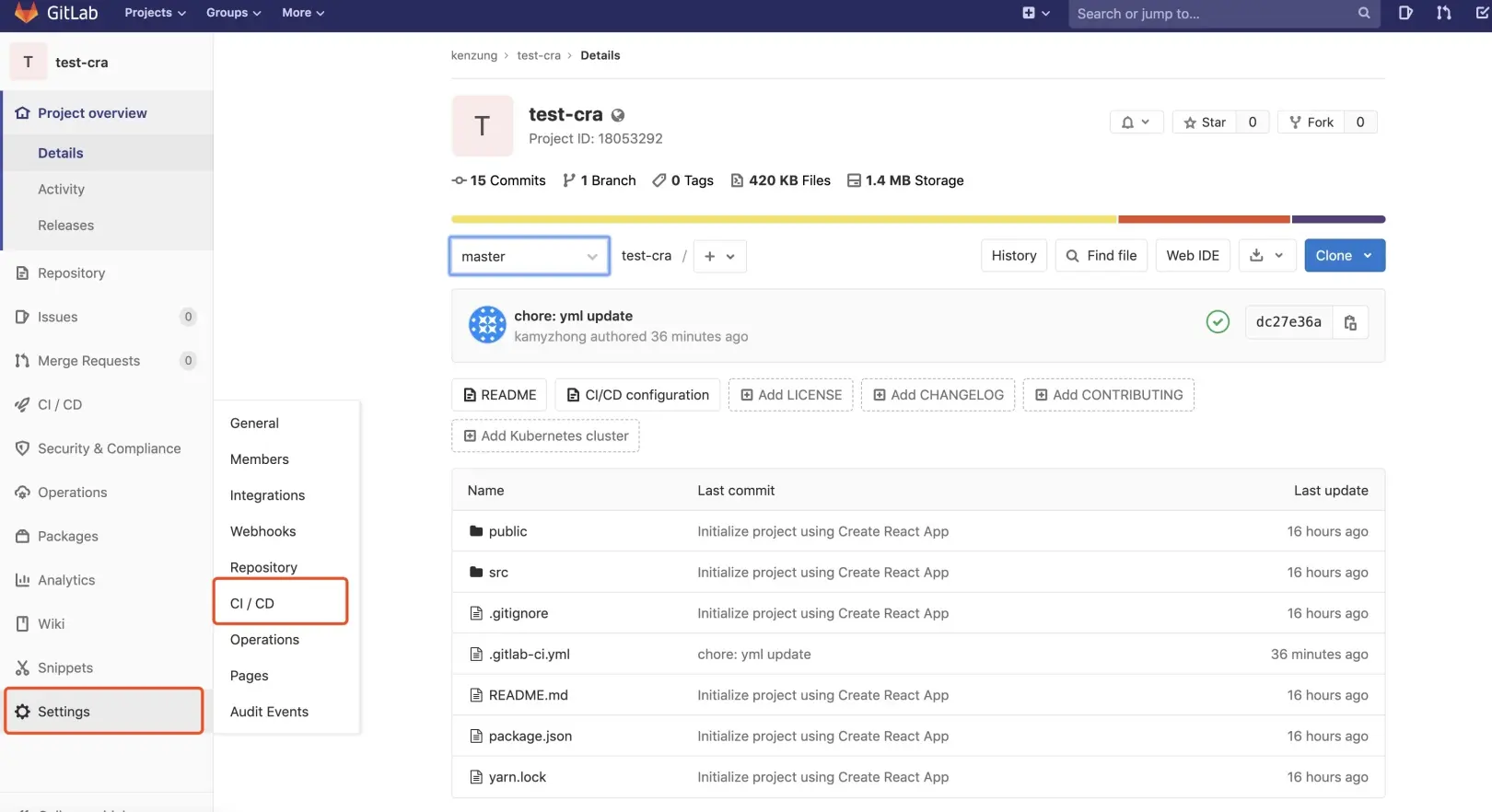This screenshot has width=1492, height=812.
Task: Open the download source code dropdown
Action: pyautogui.click(x=1267, y=256)
